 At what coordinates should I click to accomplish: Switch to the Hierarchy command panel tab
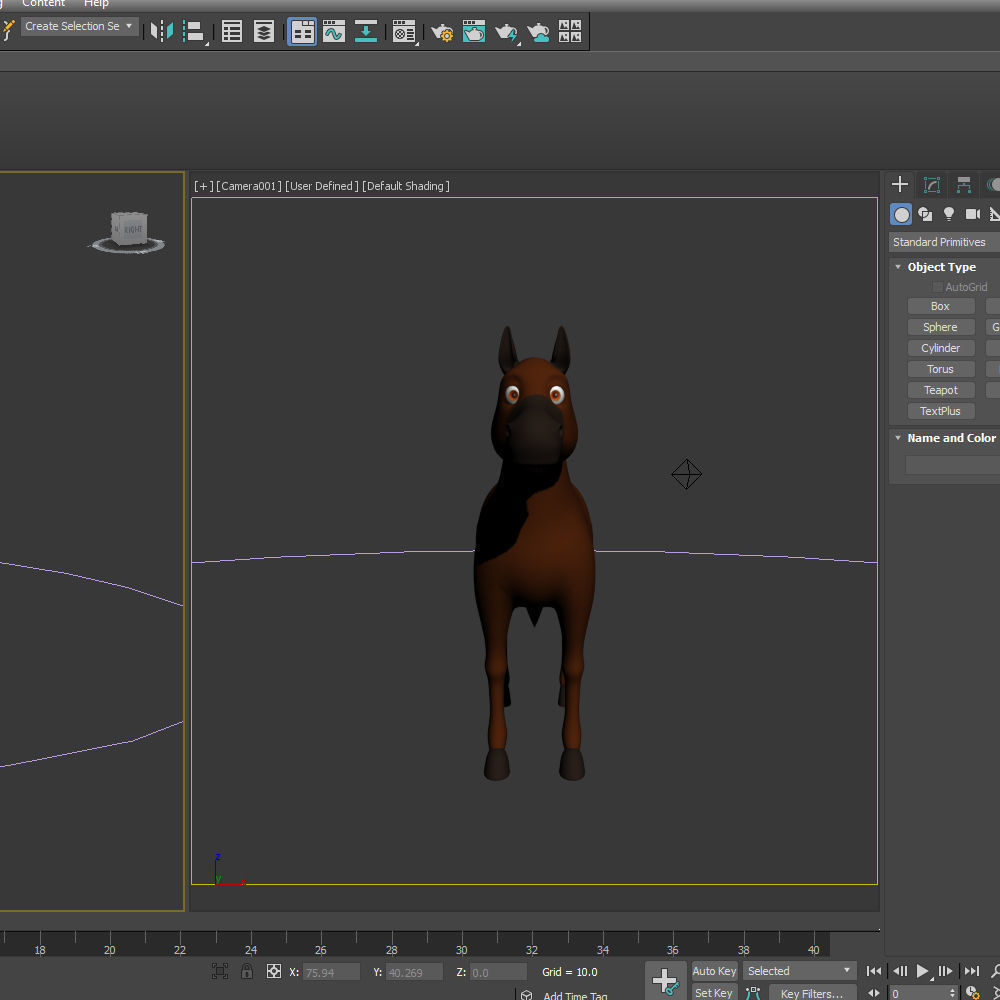(x=964, y=184)
